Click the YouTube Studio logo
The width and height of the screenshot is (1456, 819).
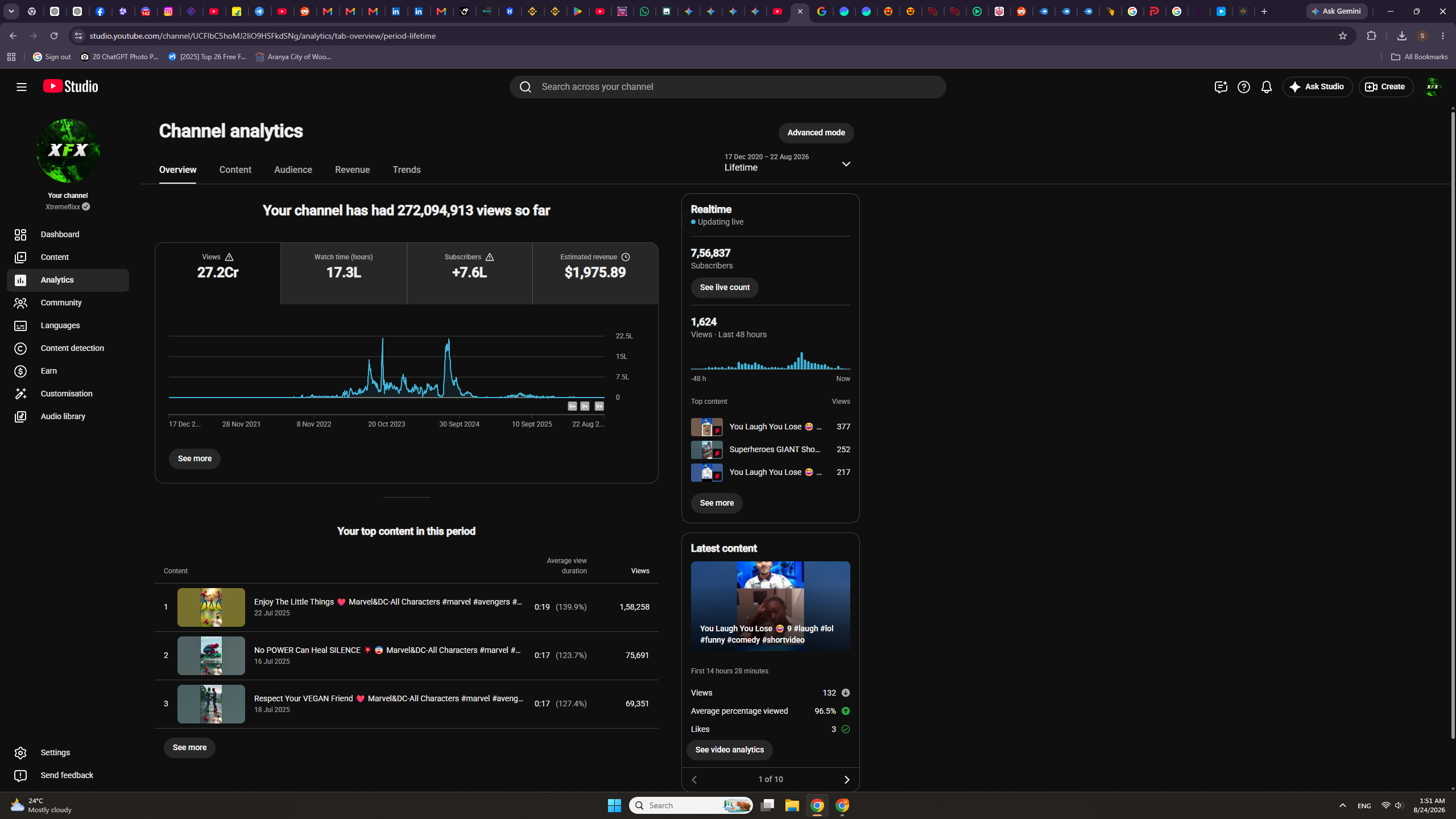pyautogui.click(x=71, y=86)
